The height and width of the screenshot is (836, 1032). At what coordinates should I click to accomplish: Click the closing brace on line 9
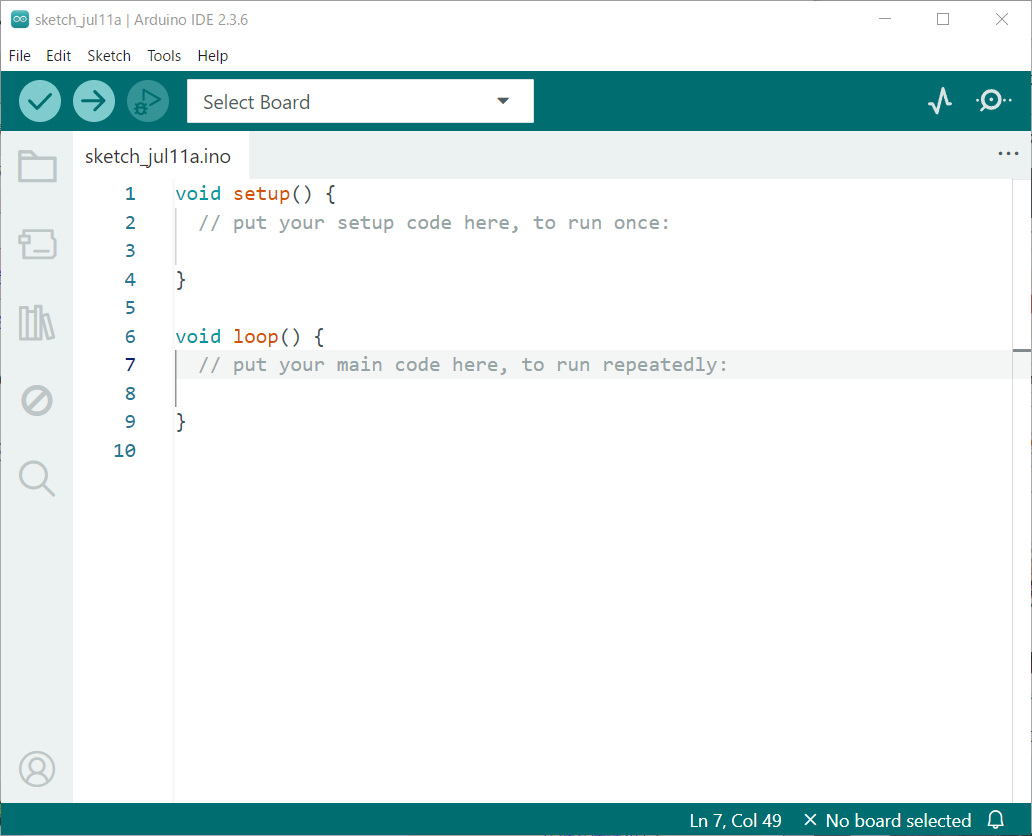point(181,422)
